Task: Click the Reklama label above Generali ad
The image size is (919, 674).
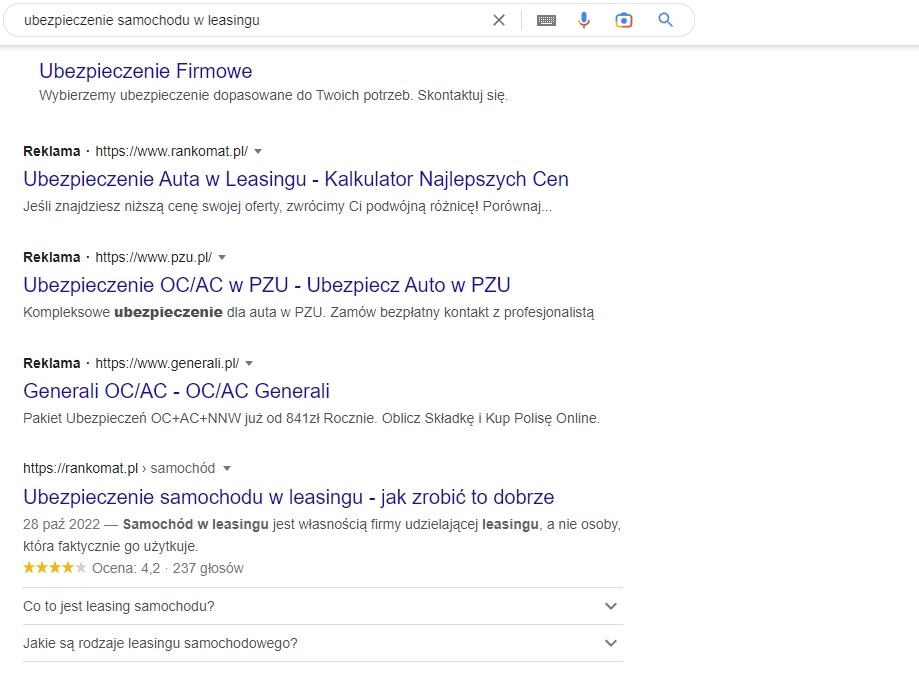Action: 52,363
